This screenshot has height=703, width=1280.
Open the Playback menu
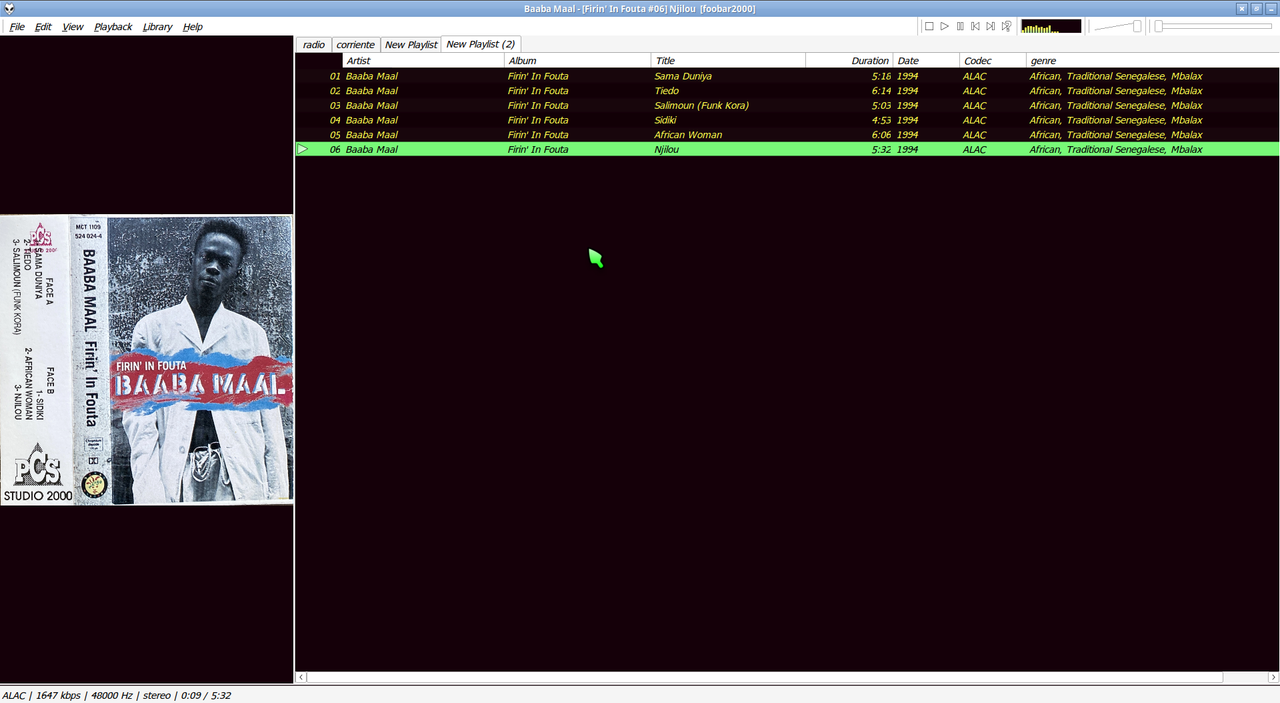pyautogui.click(x=113, y=27)
